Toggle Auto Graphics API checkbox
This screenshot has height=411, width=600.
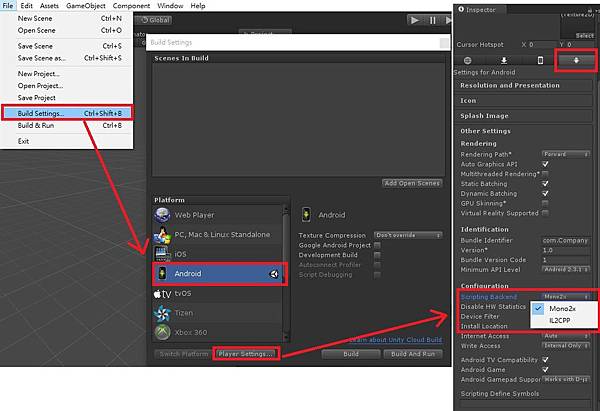point(545,164)
